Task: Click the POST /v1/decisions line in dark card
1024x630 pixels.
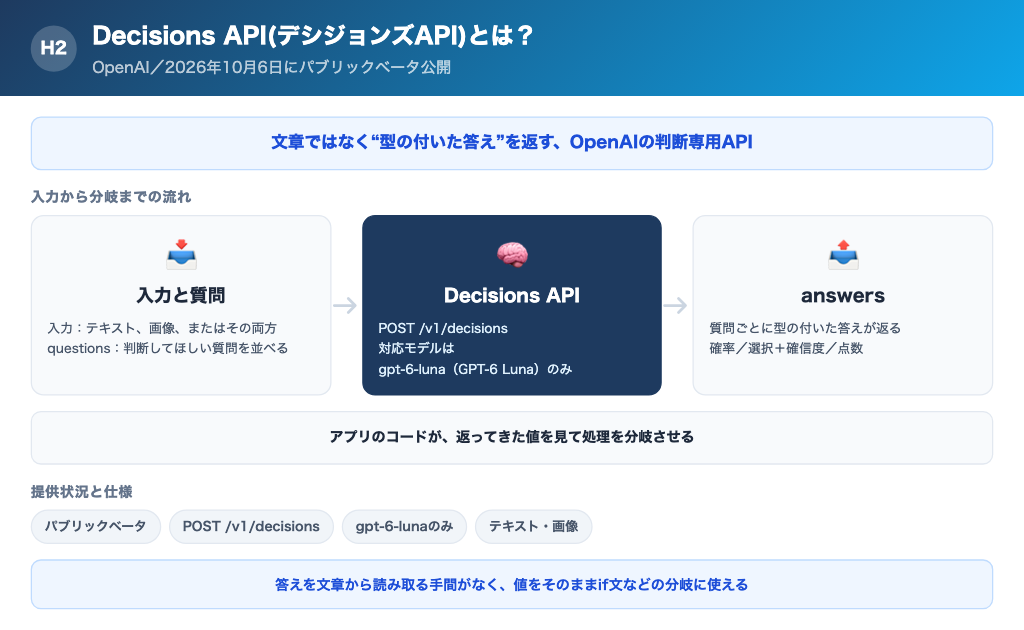Action: pyautogui.click(x=443, y=328)
